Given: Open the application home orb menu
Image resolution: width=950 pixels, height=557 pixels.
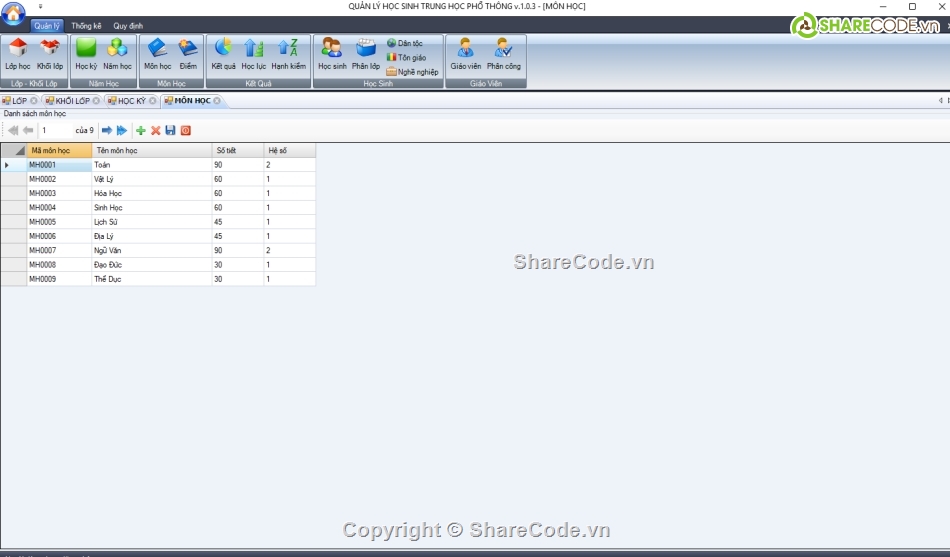Looking at the screenshot, I should (13, 14).
